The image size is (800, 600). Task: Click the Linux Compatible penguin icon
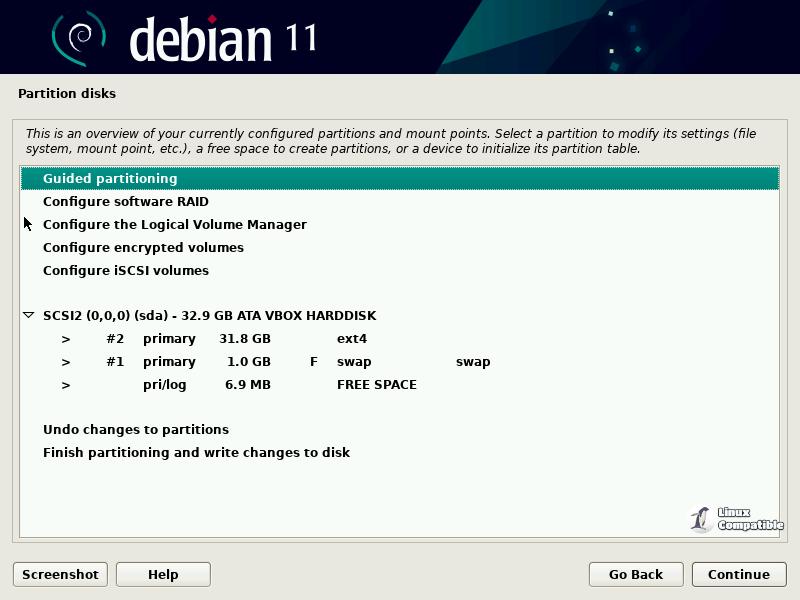[x=701, y=519]
